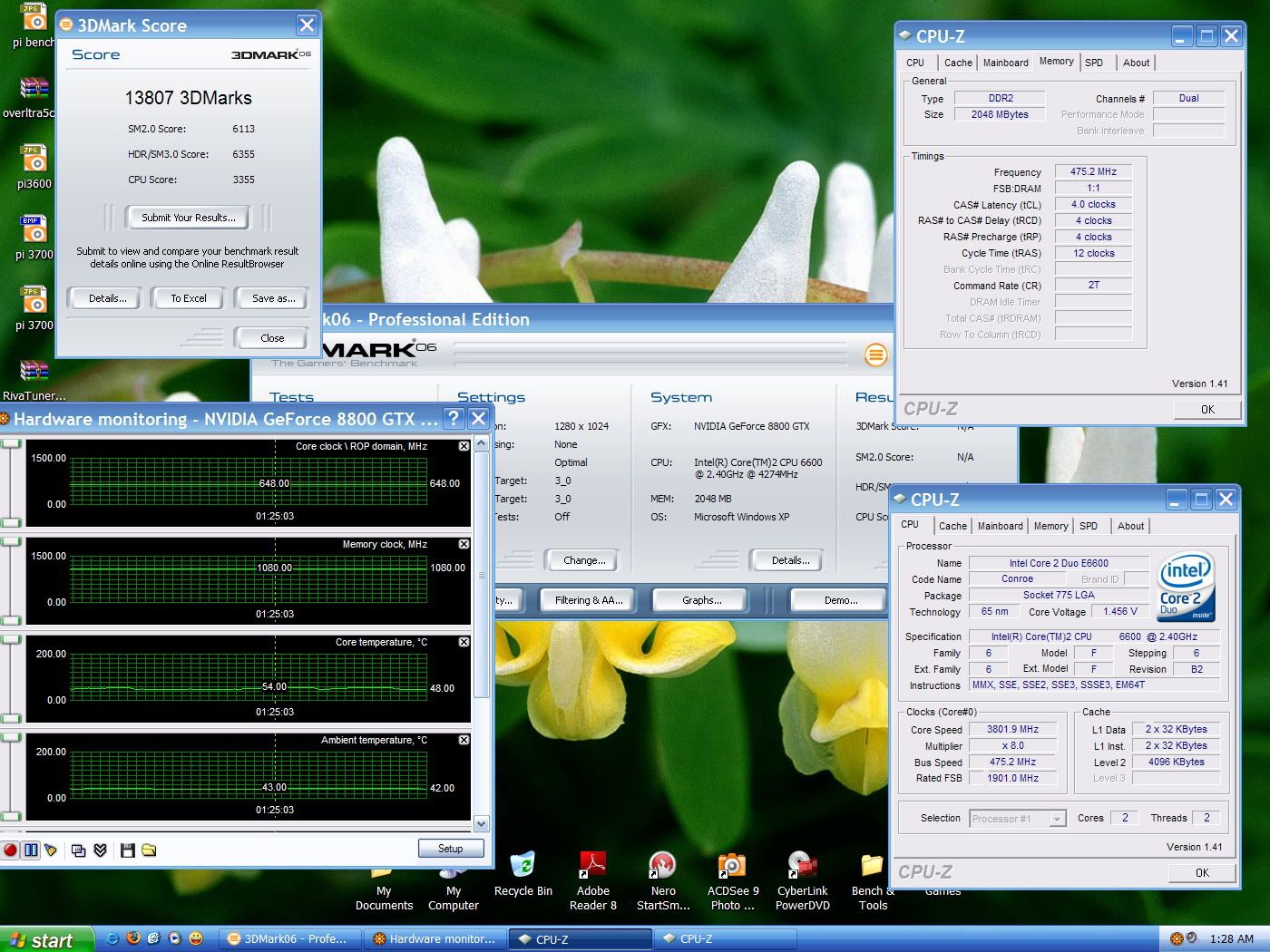
Task: Open Nero StartSmart desktop shortcut
Action: (x=663, y=881)
